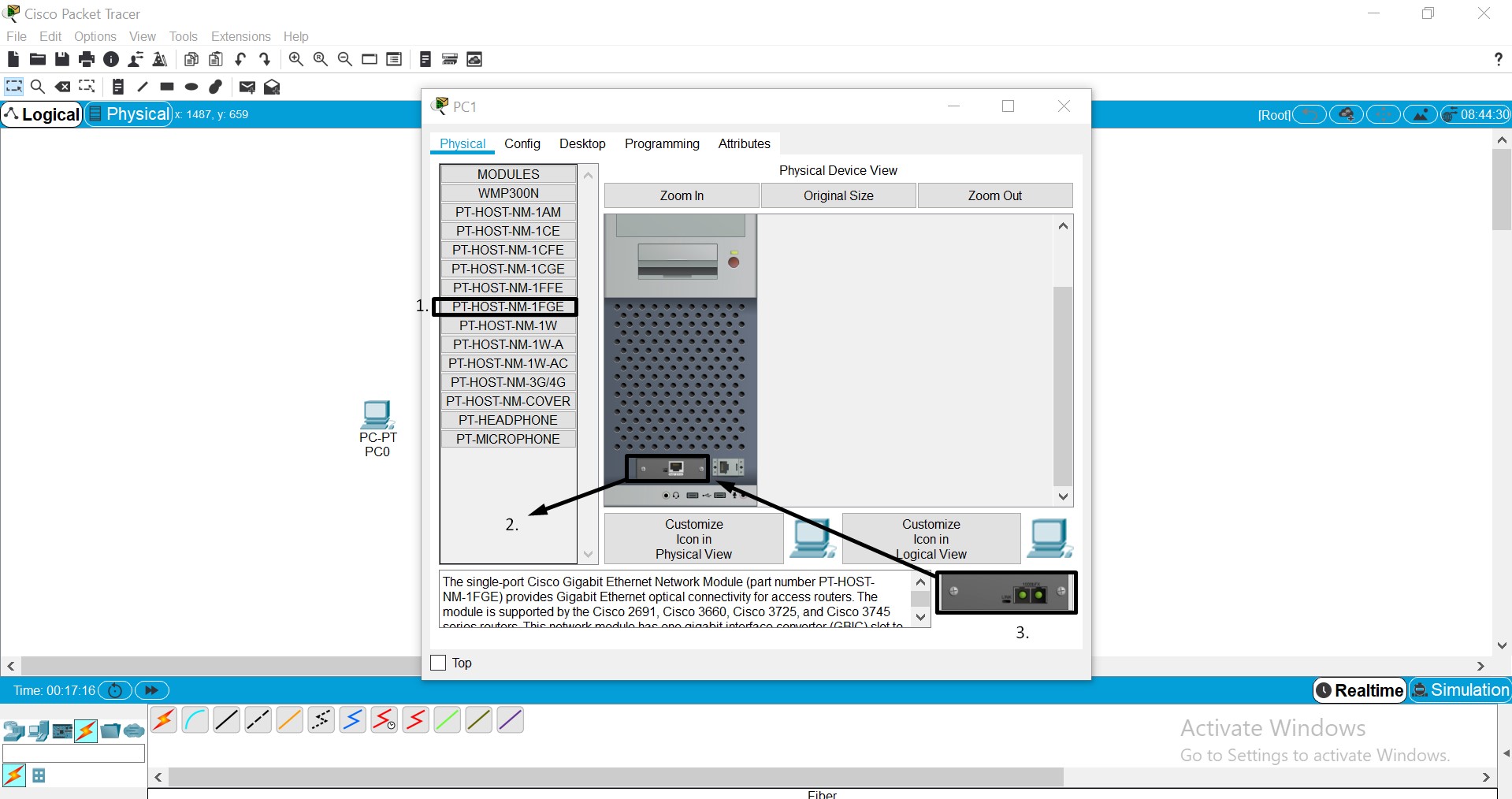The width and height of the screenshot is (1512, 799).
Task: Click the PC0 device on workspace
Action: [x=377, y=415]
